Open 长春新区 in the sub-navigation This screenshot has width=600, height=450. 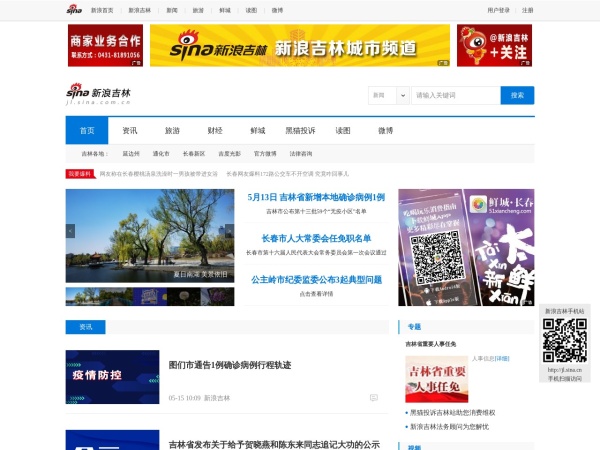click(194, 154)
